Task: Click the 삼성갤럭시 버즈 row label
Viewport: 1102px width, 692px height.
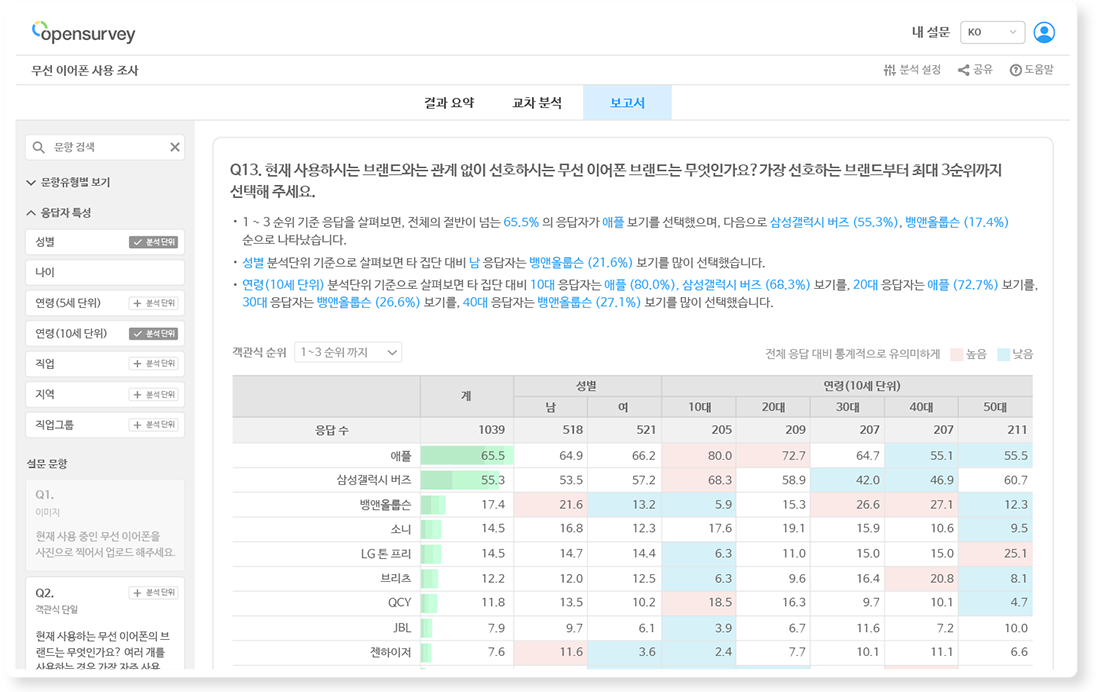Action: pos(374,480)
